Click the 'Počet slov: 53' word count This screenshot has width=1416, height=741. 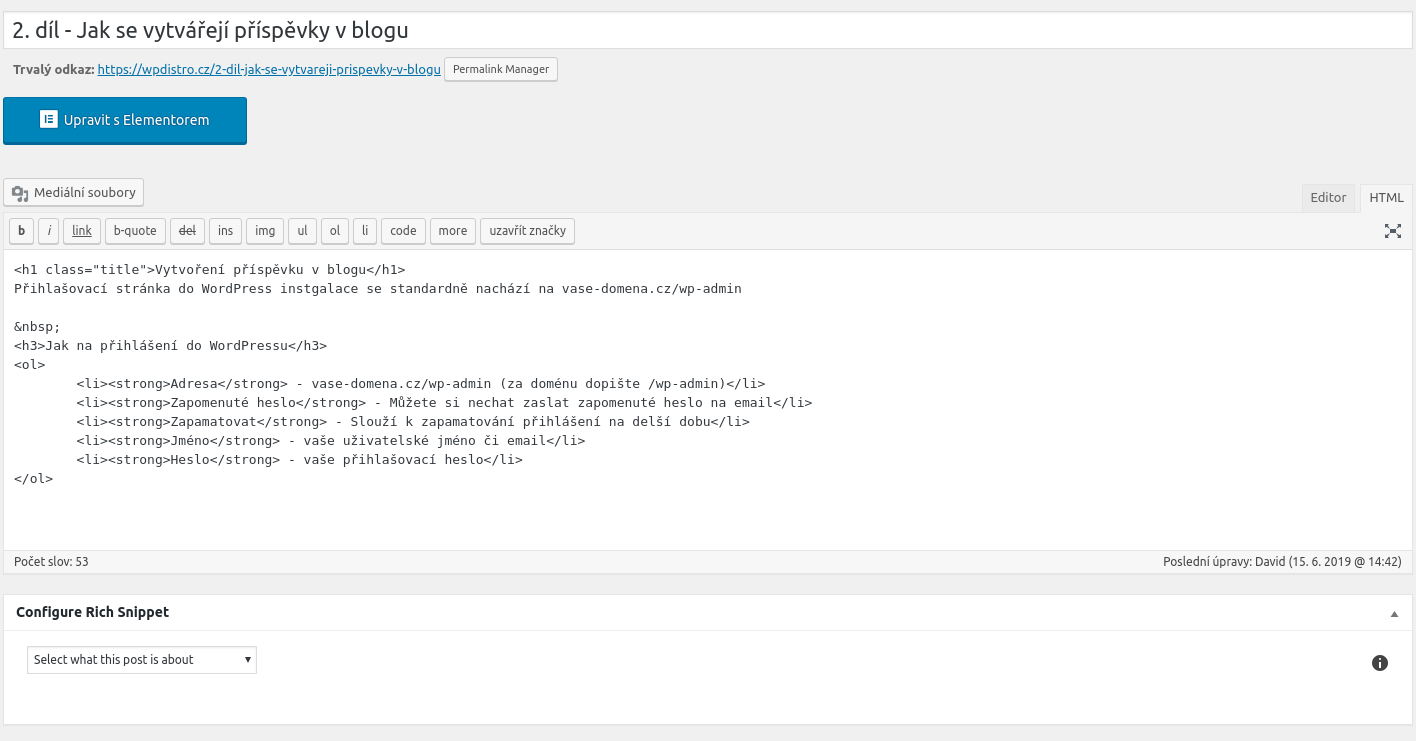[x=51, y=562]
